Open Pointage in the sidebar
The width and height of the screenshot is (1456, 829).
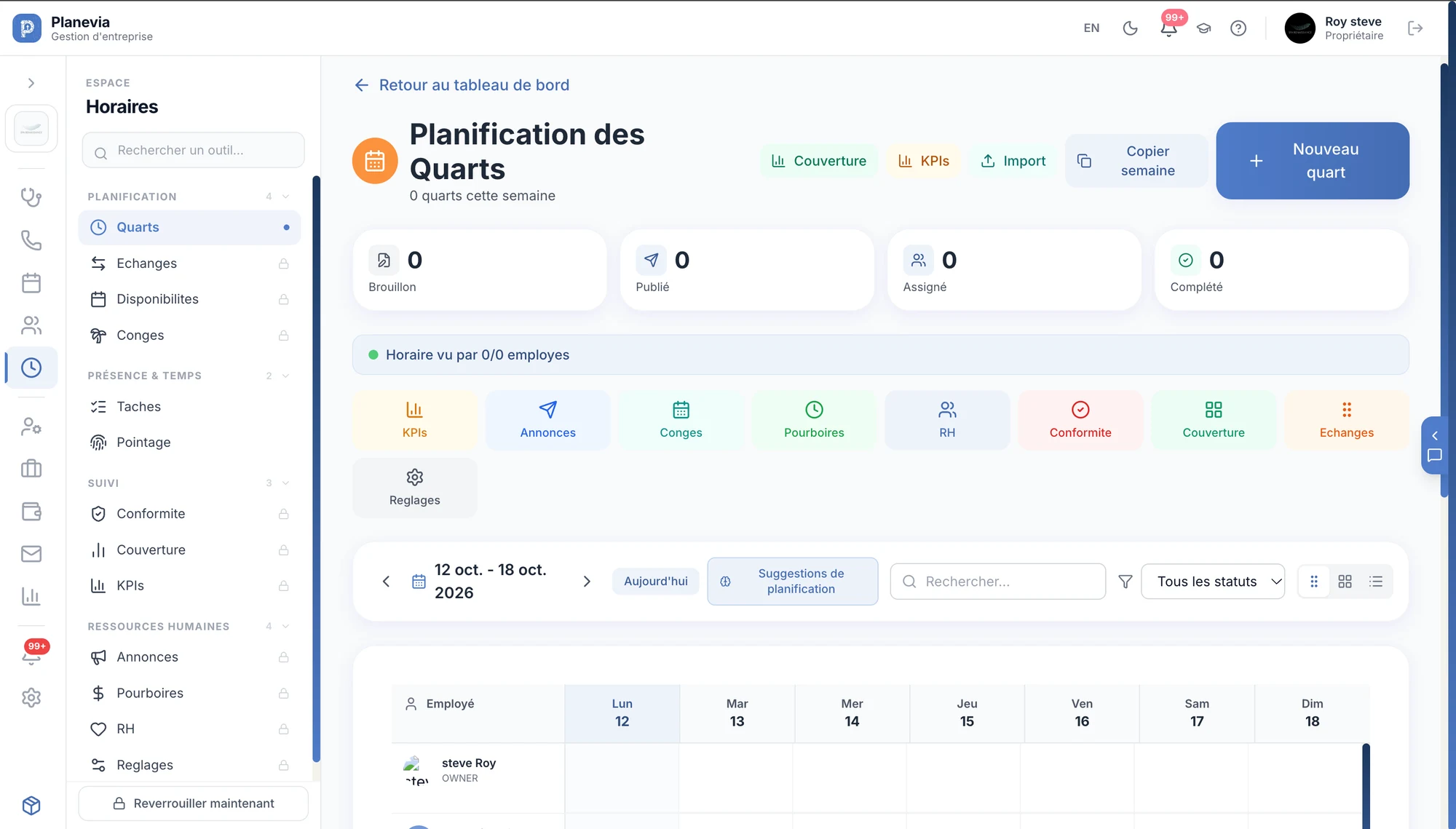pyautogui.click(x=189, y=443)
